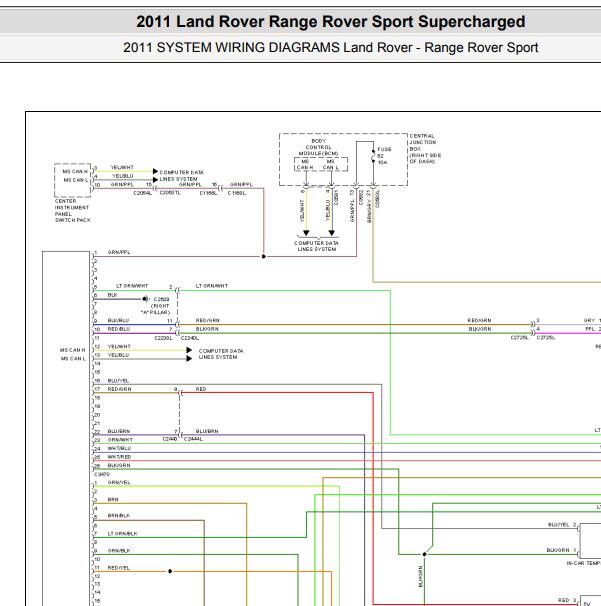Select connector label 'C1160L'
The image size is (601, 606).
click(x=237, y=193)
